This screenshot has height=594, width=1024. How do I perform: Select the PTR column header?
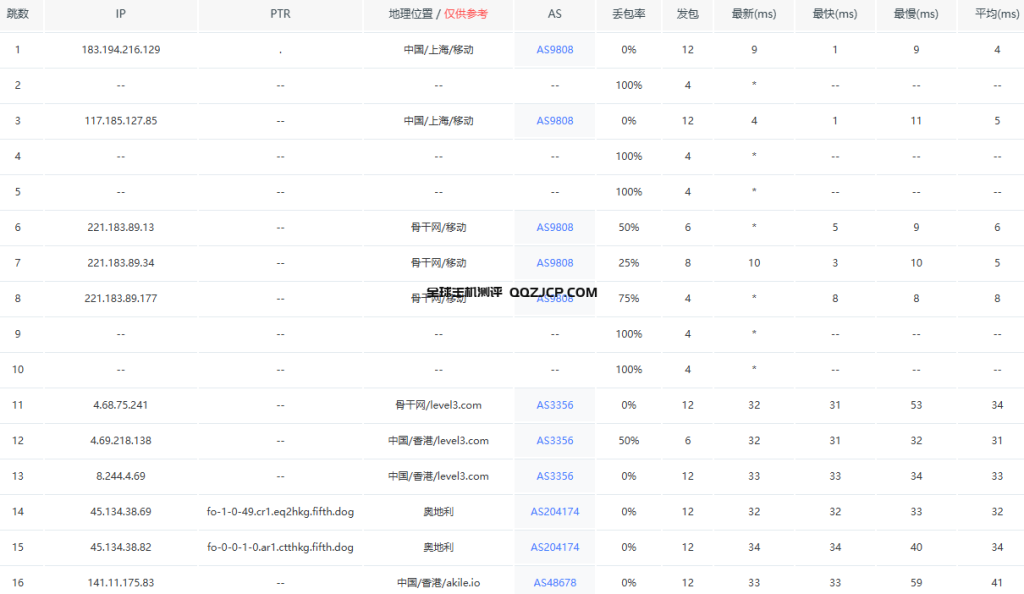280,14
